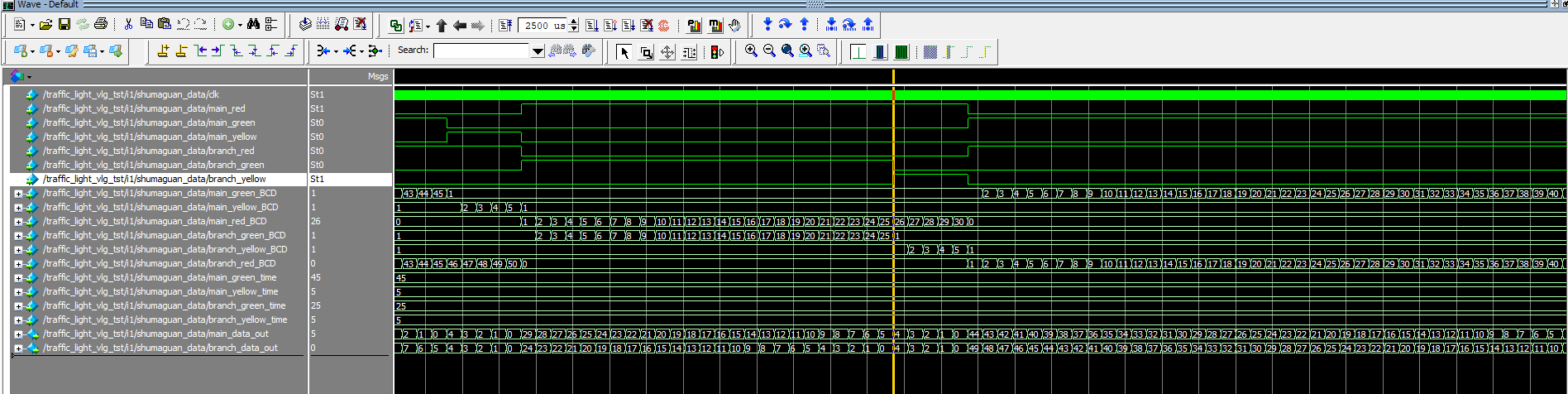Screen dimensions: 1568x394
Task: Click the Print icon
Action: pyautogui.click(x=101, y=25)
